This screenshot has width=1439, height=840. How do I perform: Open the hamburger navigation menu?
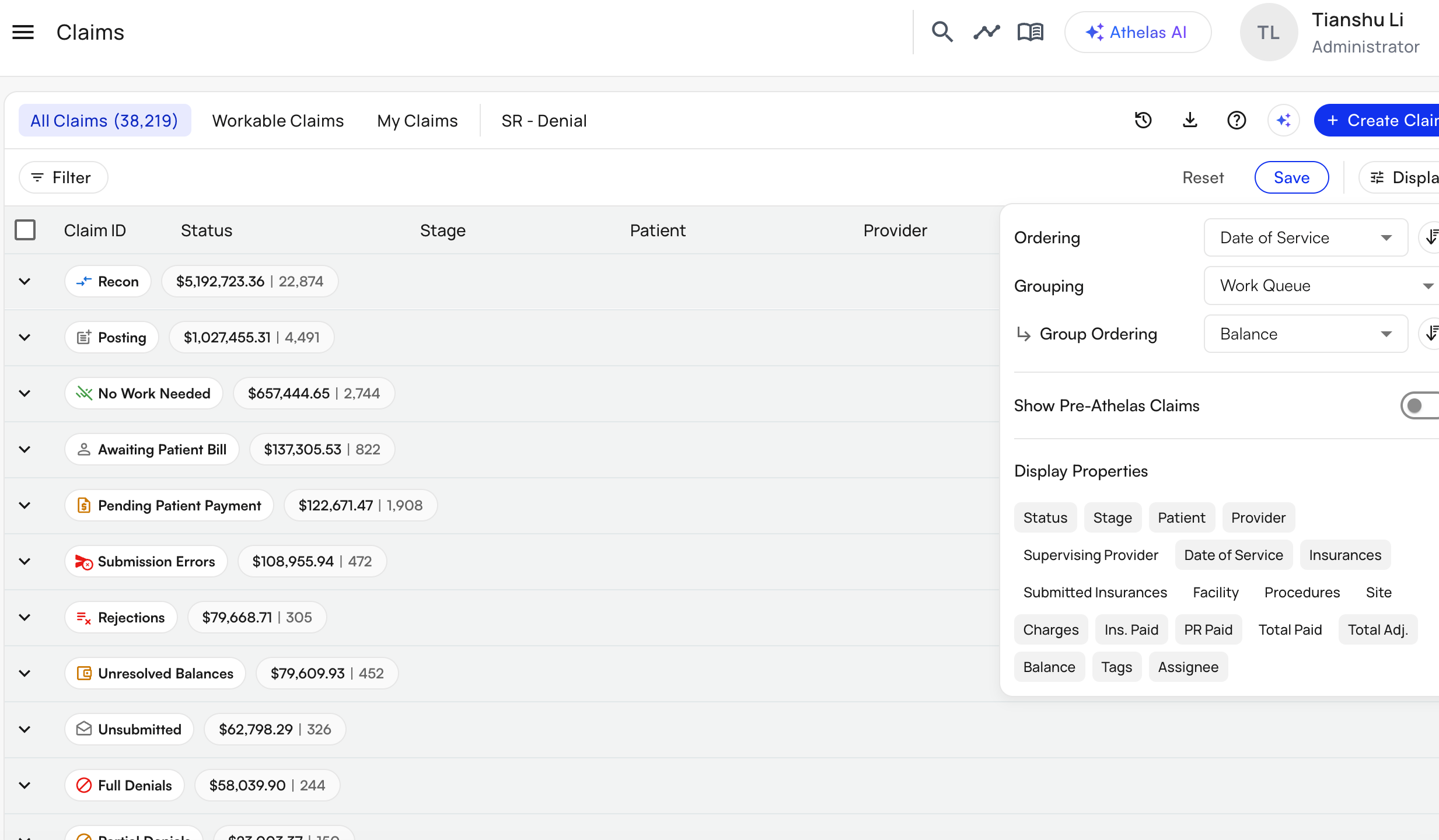pos(23,32)
